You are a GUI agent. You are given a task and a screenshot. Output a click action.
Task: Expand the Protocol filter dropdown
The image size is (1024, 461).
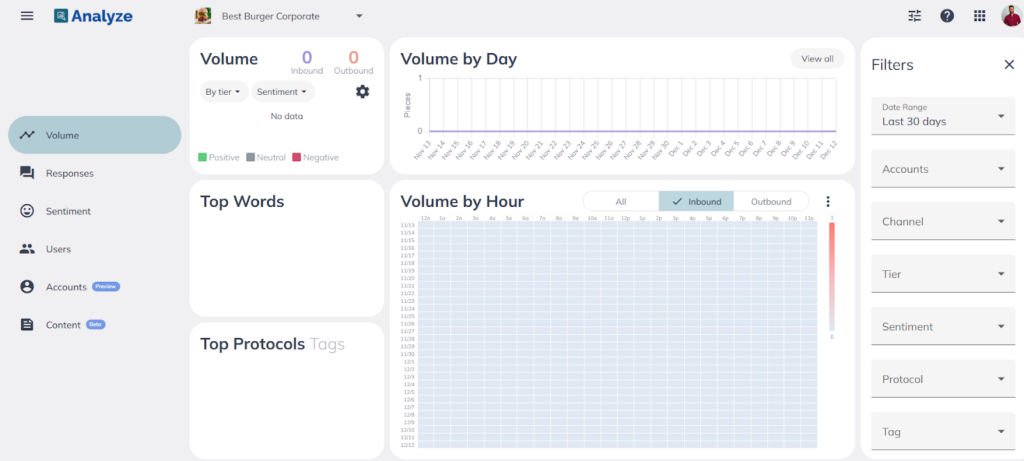click(943, 379)
